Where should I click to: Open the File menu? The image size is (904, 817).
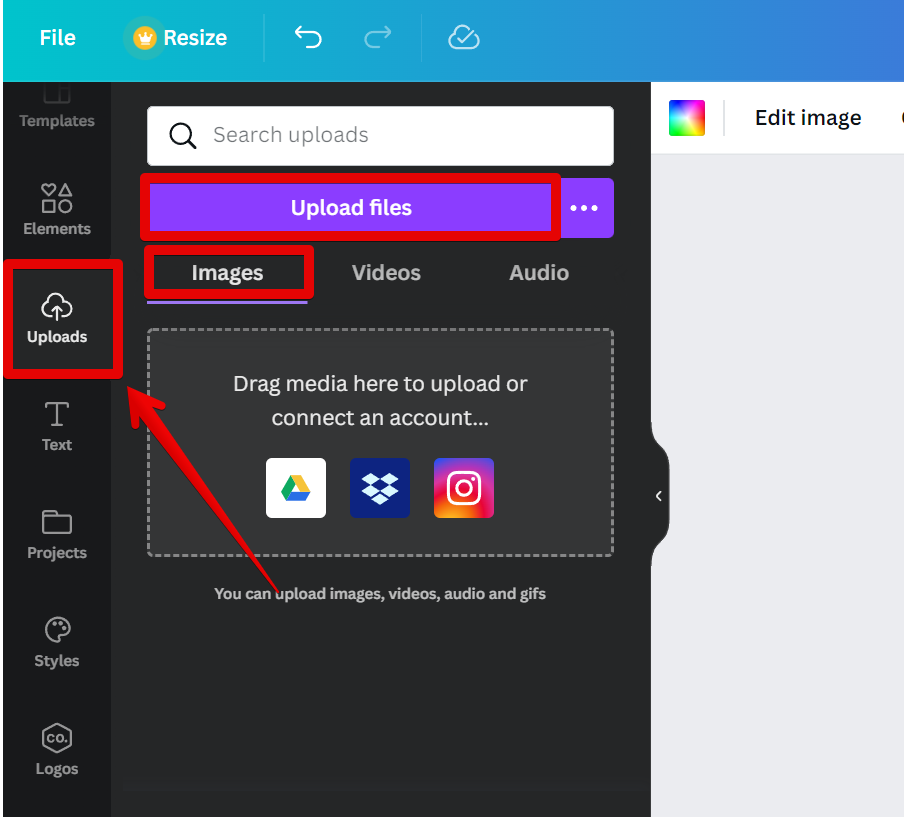[x=57, y=38]
